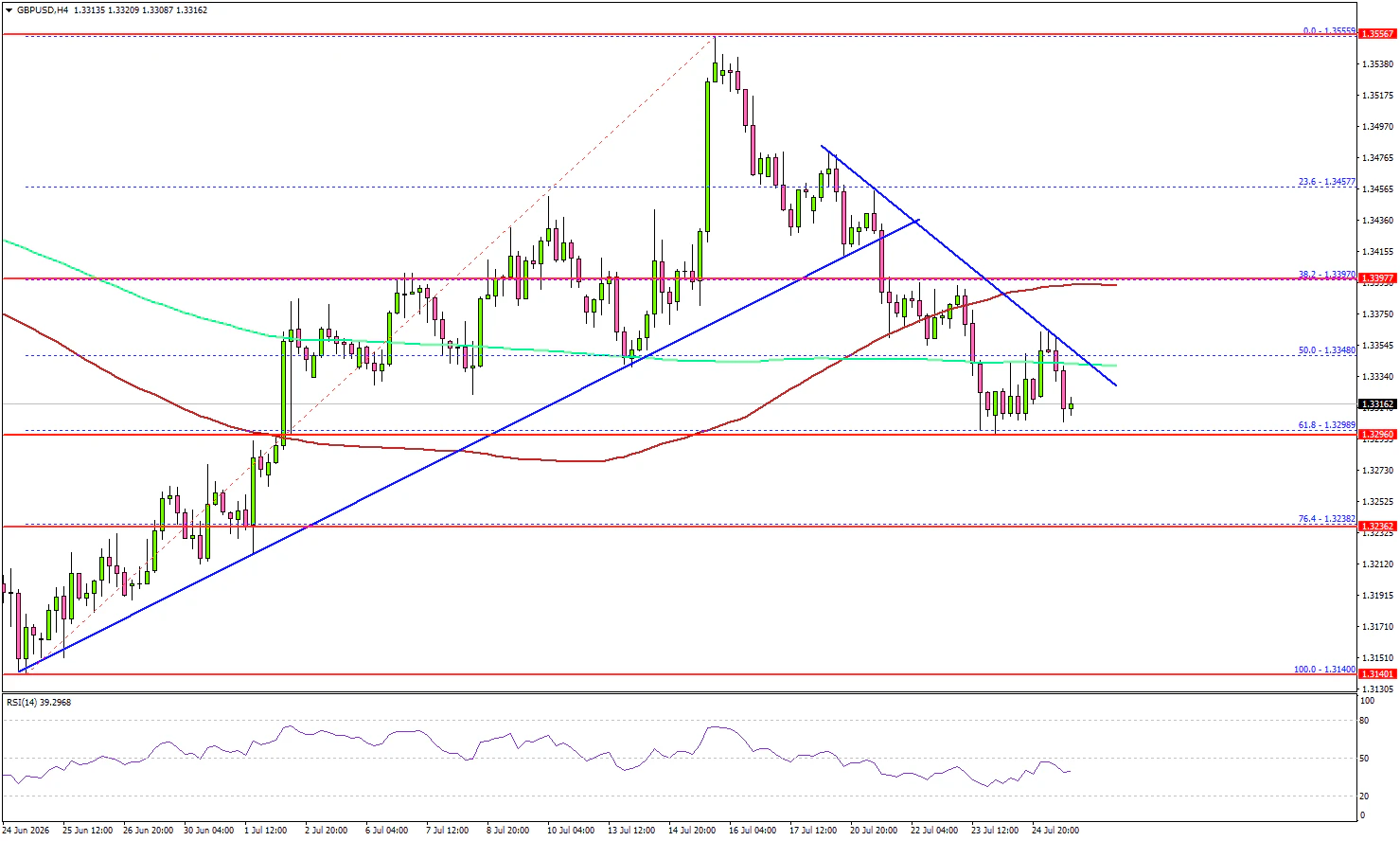Select the Fibonacci 61.8 - 1.32989 label
The width and height of the screenshot is (1400, 841).
(x=1326, y=425)
